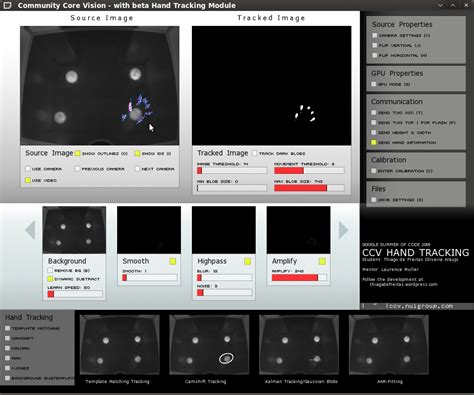474x395 pixels.
Task: Check Enter Calibration checkbox
Action: [x=374, y=171]
